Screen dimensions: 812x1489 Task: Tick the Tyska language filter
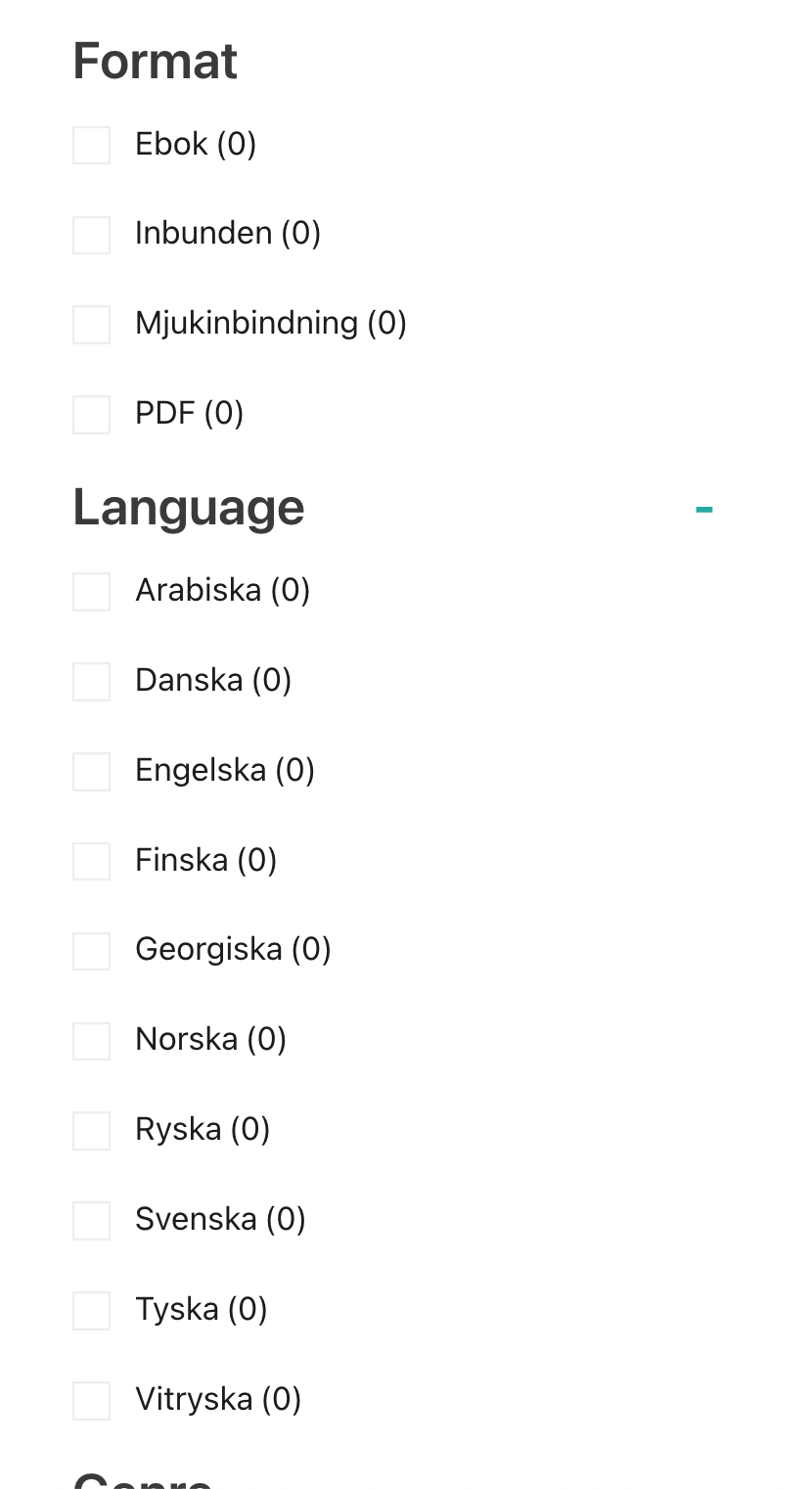91,1310
